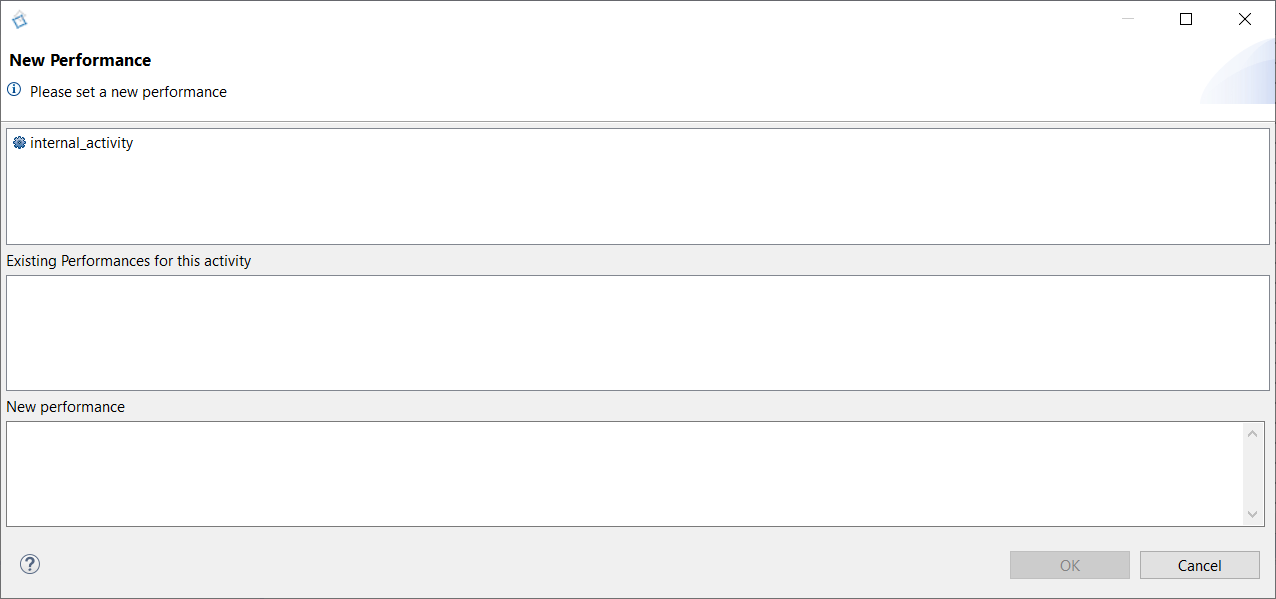Close the dialog using the X icon
This screenshot has width=1276, height=599.
pos(1245,19)
